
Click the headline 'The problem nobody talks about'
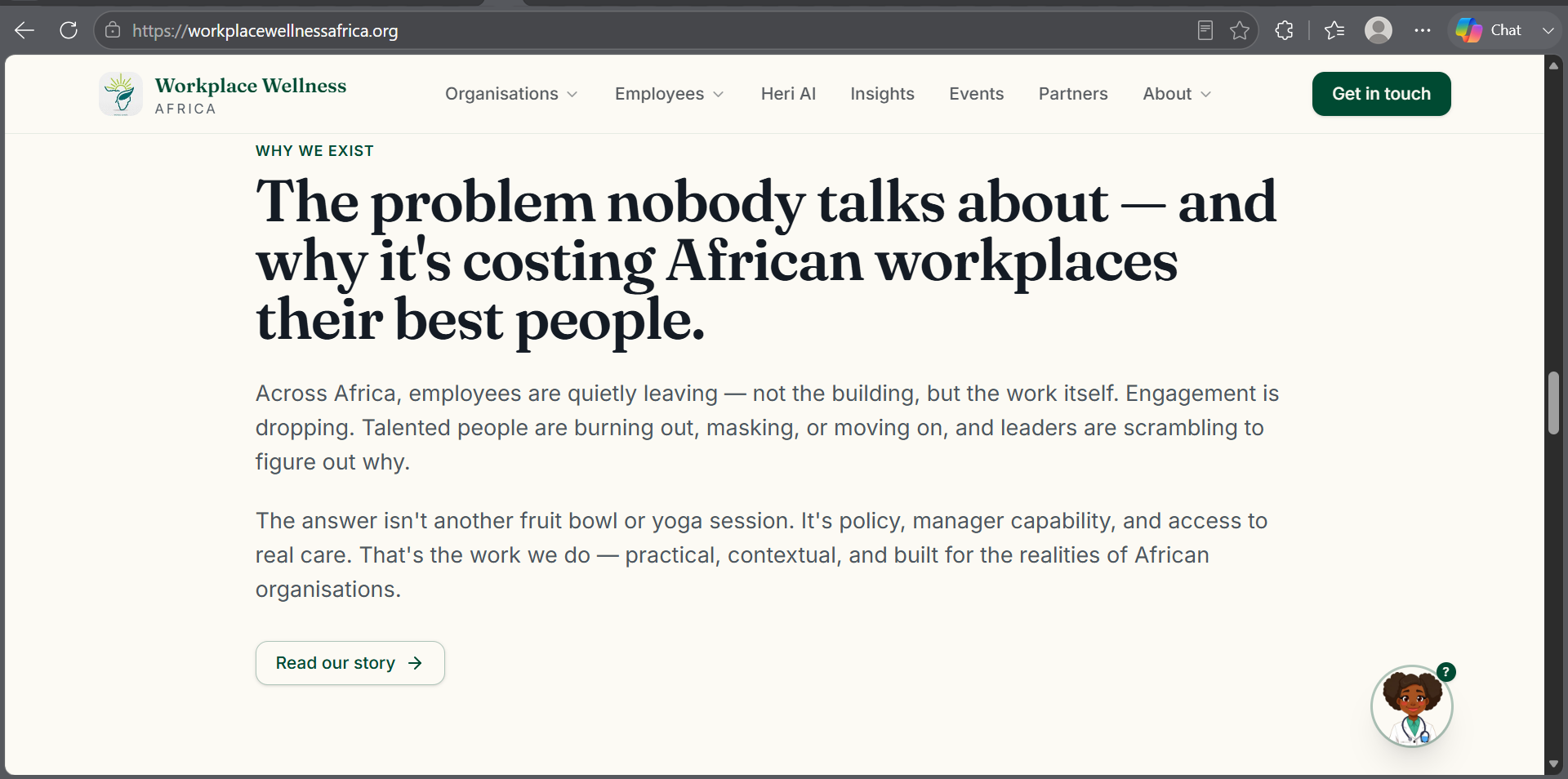tap(682, 202)
